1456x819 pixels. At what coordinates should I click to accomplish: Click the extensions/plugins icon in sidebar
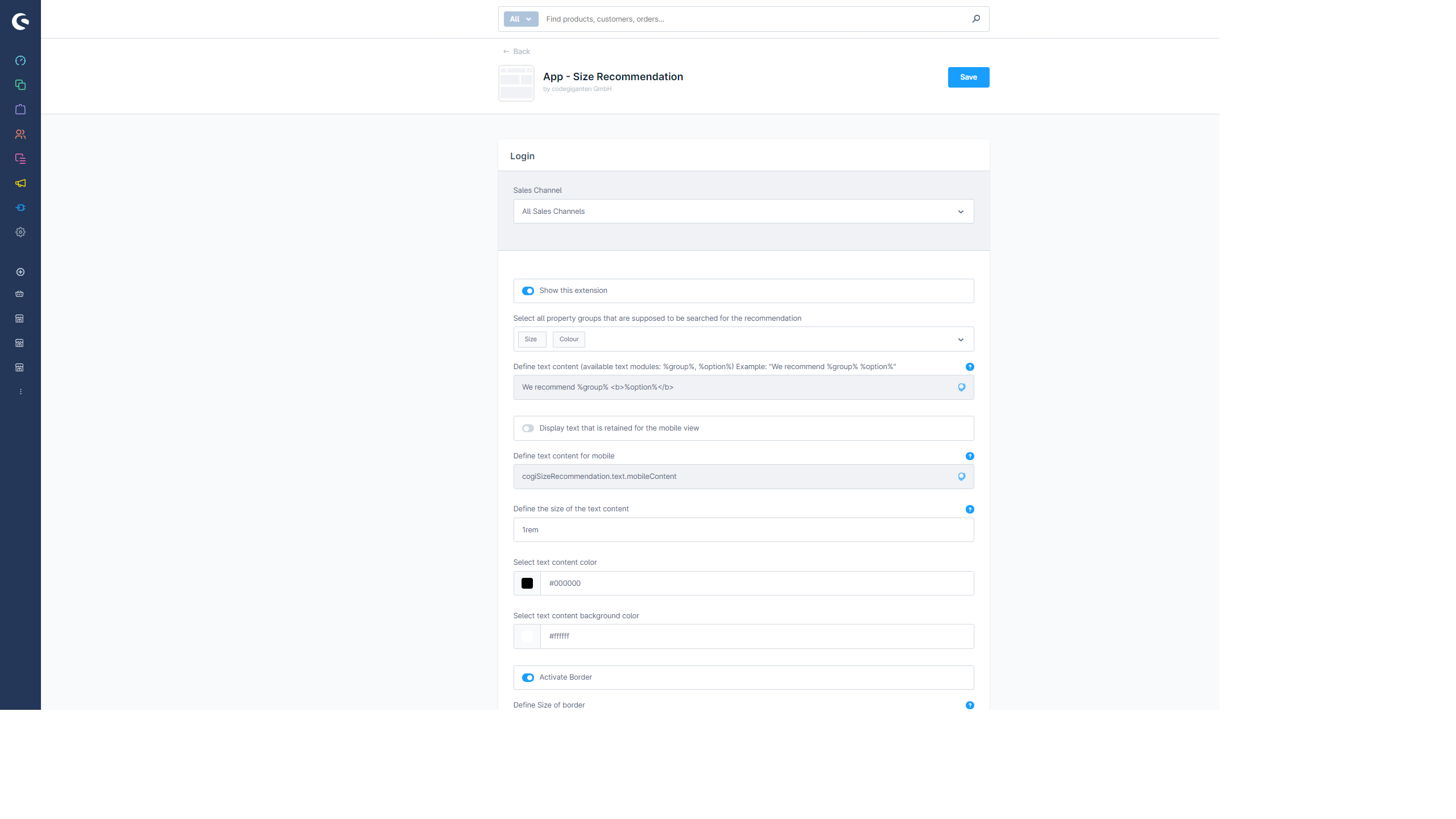[20, 207]
